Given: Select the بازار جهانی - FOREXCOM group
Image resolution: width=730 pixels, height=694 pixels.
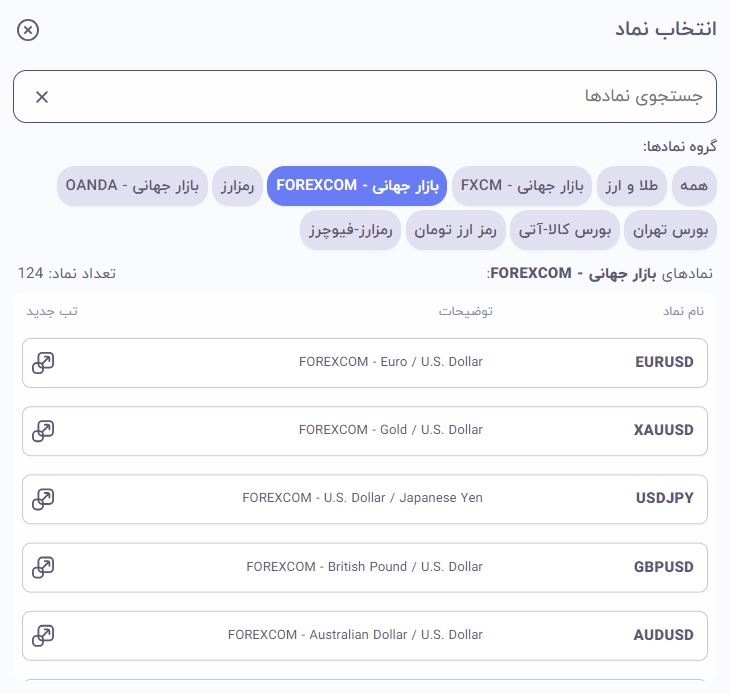Looking at the screenshot, I should (357, 186).
